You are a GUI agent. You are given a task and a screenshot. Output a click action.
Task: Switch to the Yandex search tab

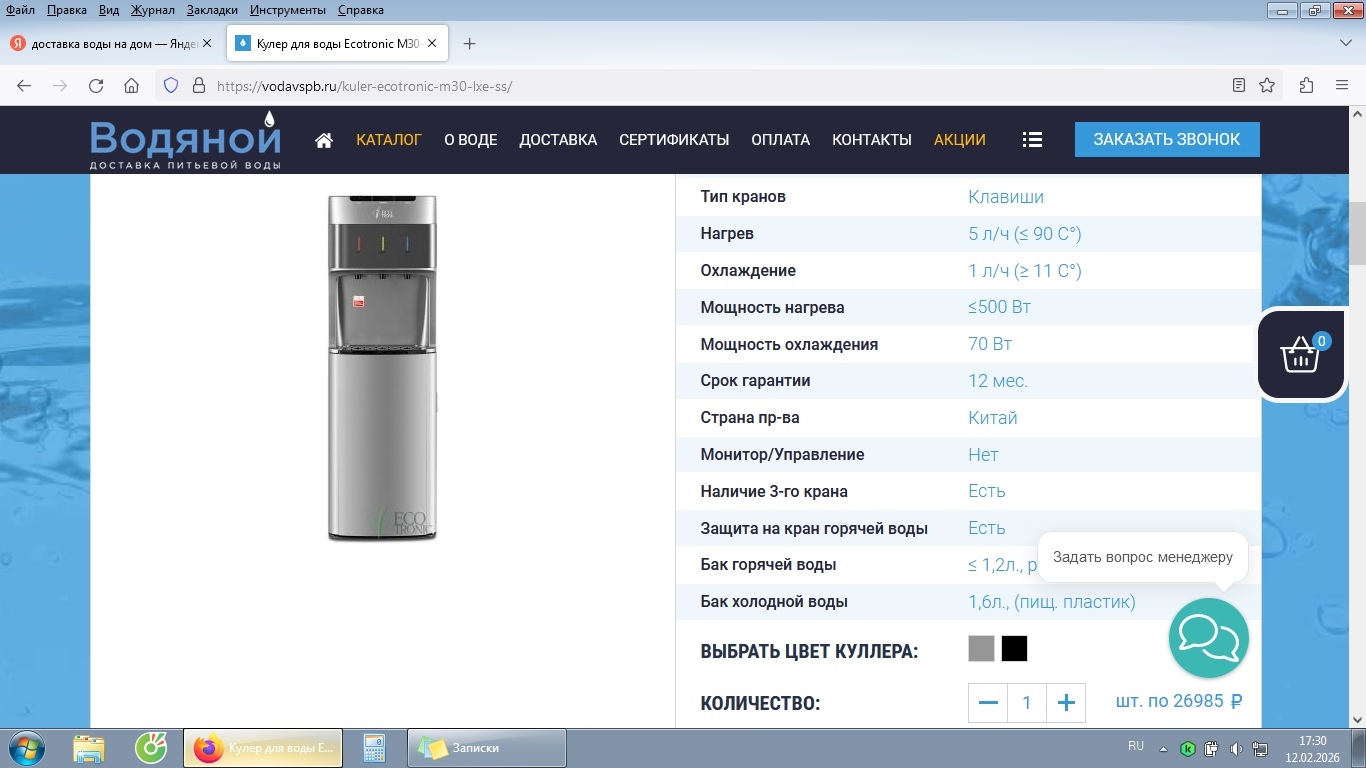click(112, 44)
